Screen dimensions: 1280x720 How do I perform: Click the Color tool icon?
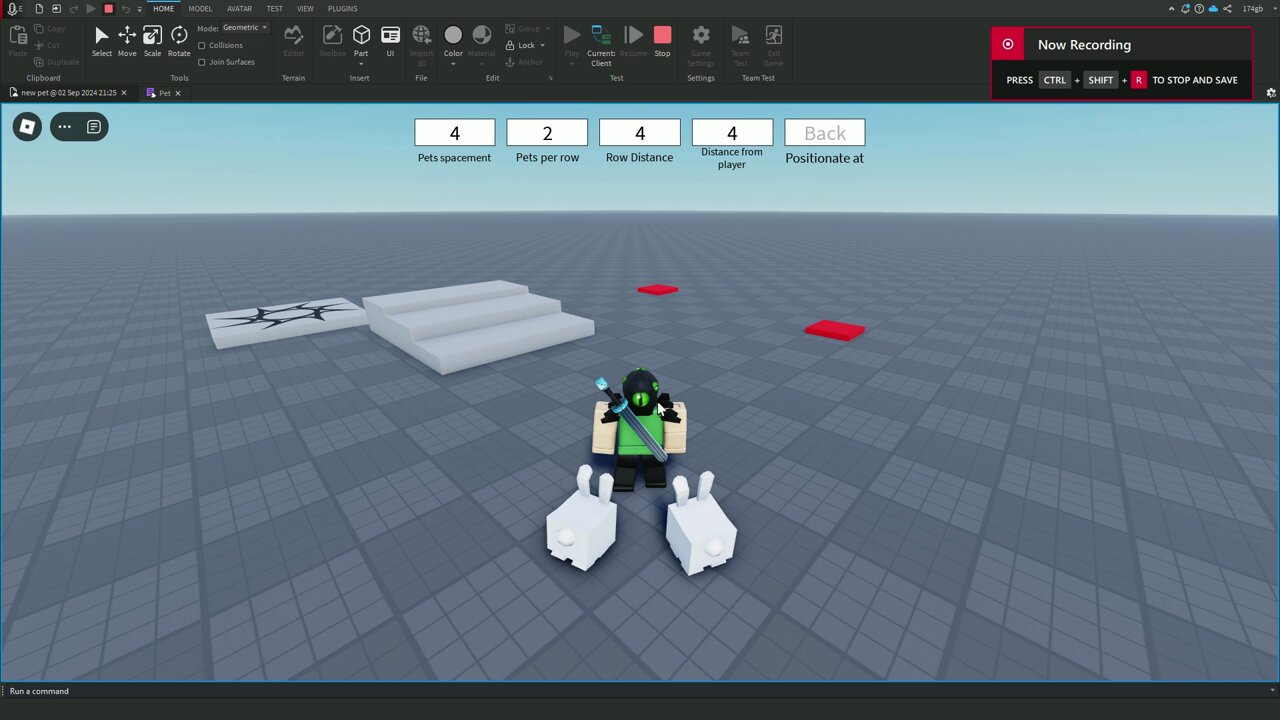[x=453, y=35]
